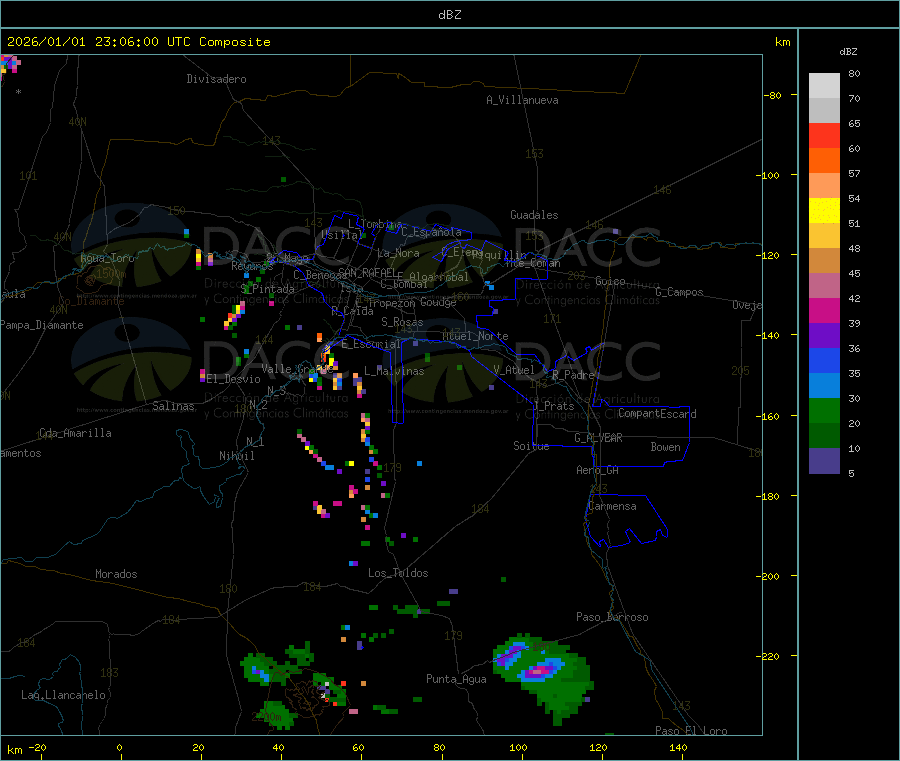Select the purple 36 dBZ legend swatch
Image resolution: width=900 pixels, height=761 pixels.
point(824,336)
